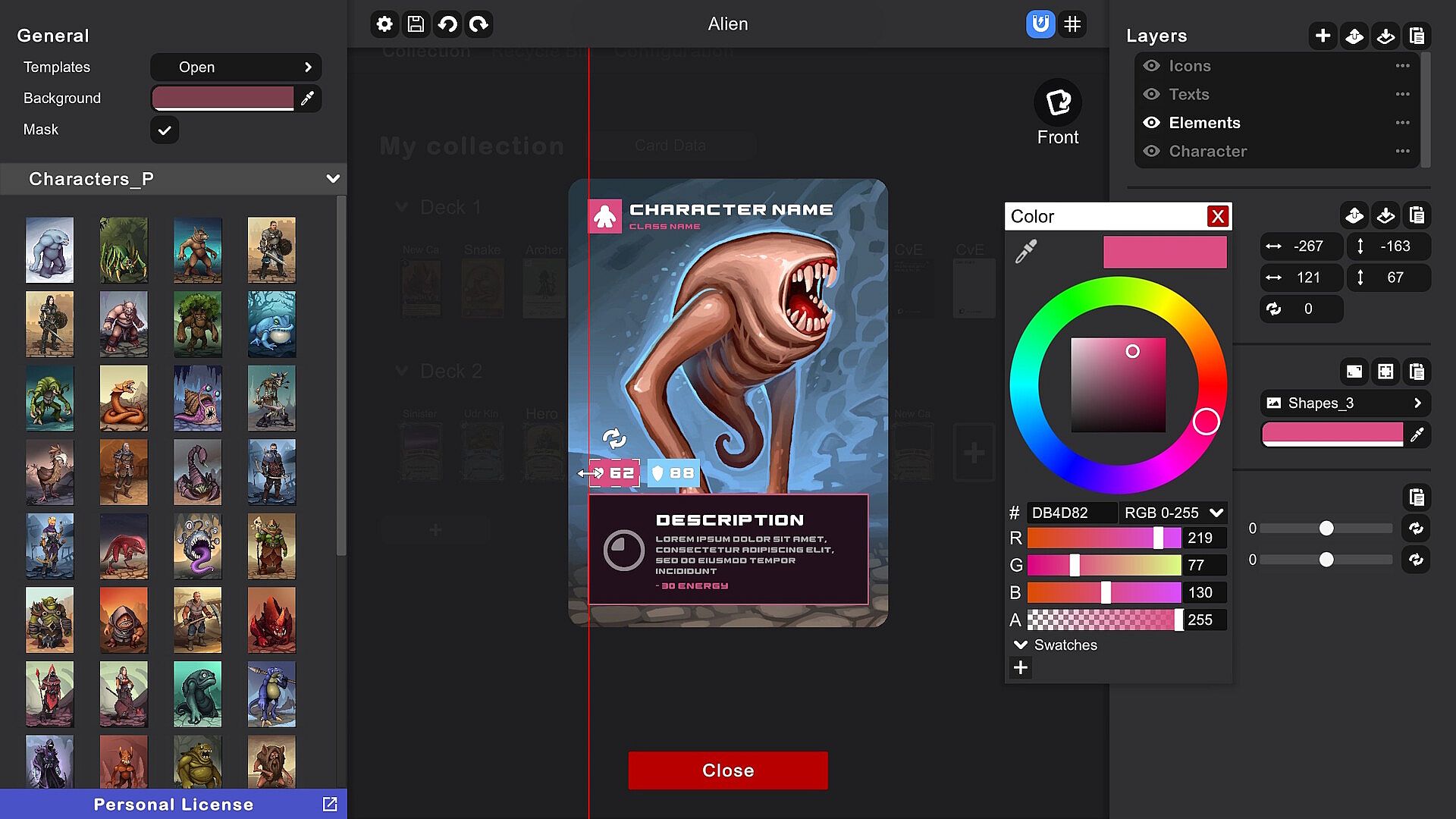Open the RGB 0-255 mode dropdown

click(1173, 513)
